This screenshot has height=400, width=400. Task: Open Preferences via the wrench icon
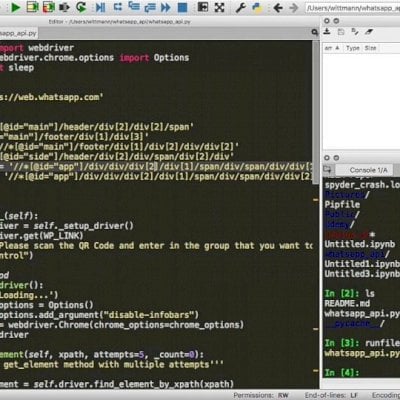tap(241, 7)
